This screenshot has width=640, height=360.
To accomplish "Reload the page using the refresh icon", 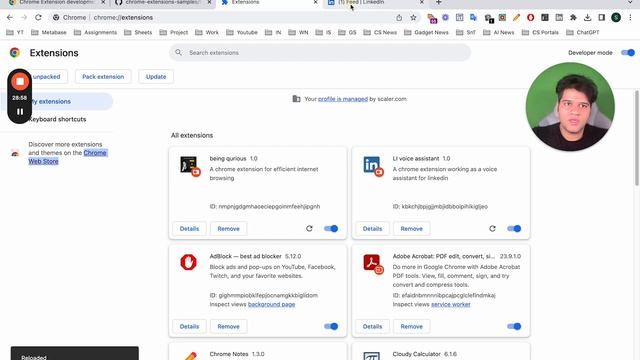I will [x=38, y=18].
